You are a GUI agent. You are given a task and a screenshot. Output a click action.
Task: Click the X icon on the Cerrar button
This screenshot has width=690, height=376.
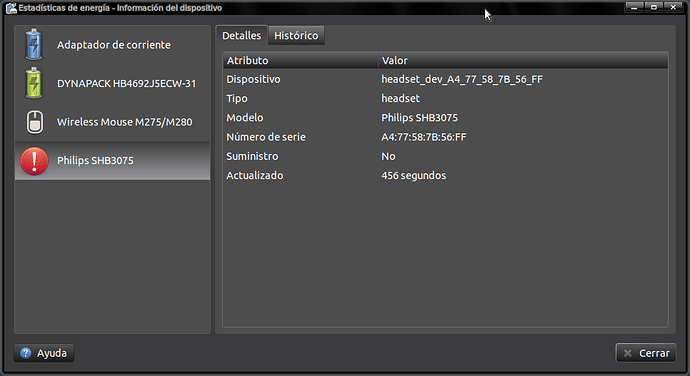pos(628,353)
